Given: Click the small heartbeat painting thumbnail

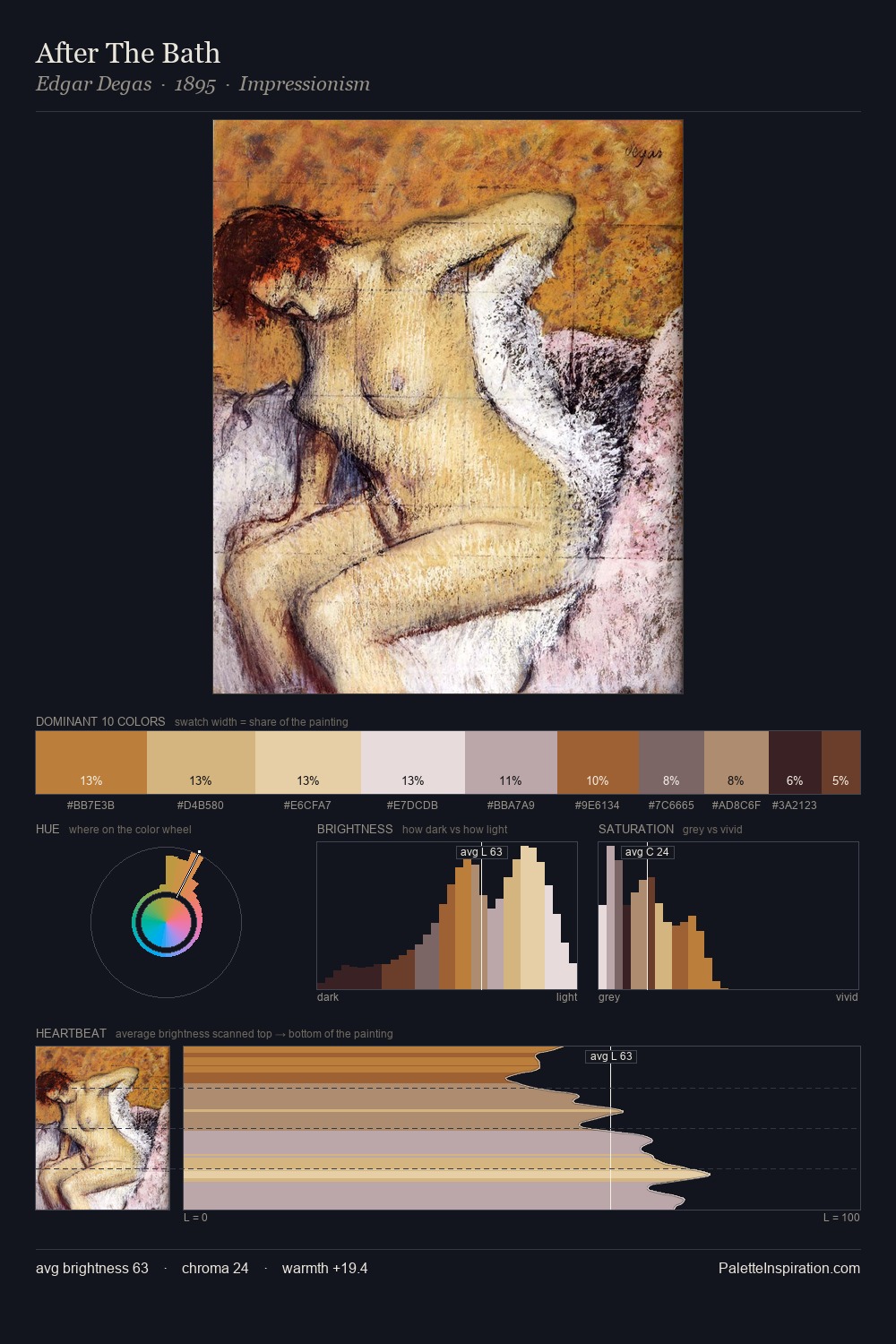Looking at the screenshot, I should [102, 1128].
